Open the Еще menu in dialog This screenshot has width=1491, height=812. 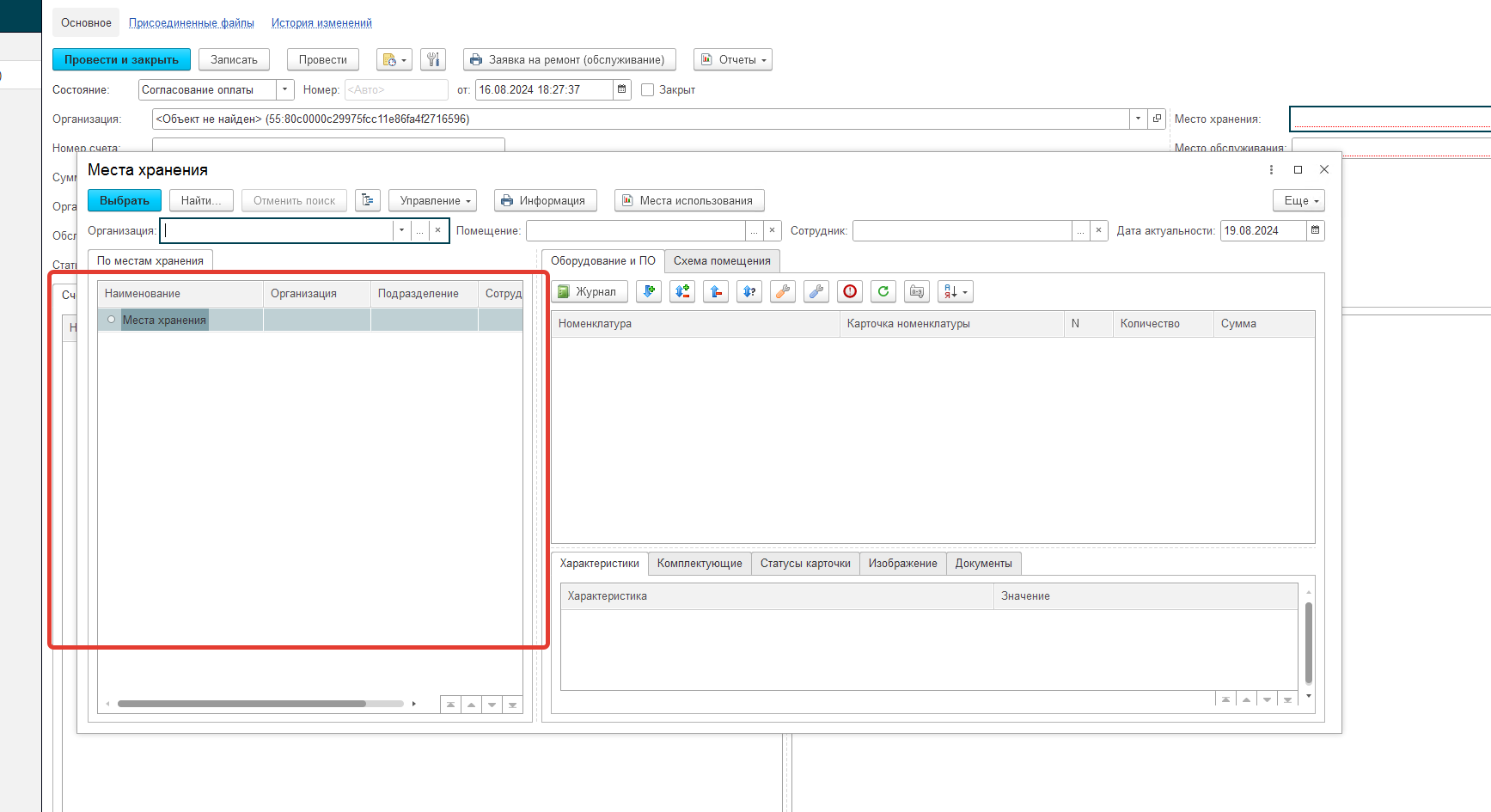coord(1298,201)
